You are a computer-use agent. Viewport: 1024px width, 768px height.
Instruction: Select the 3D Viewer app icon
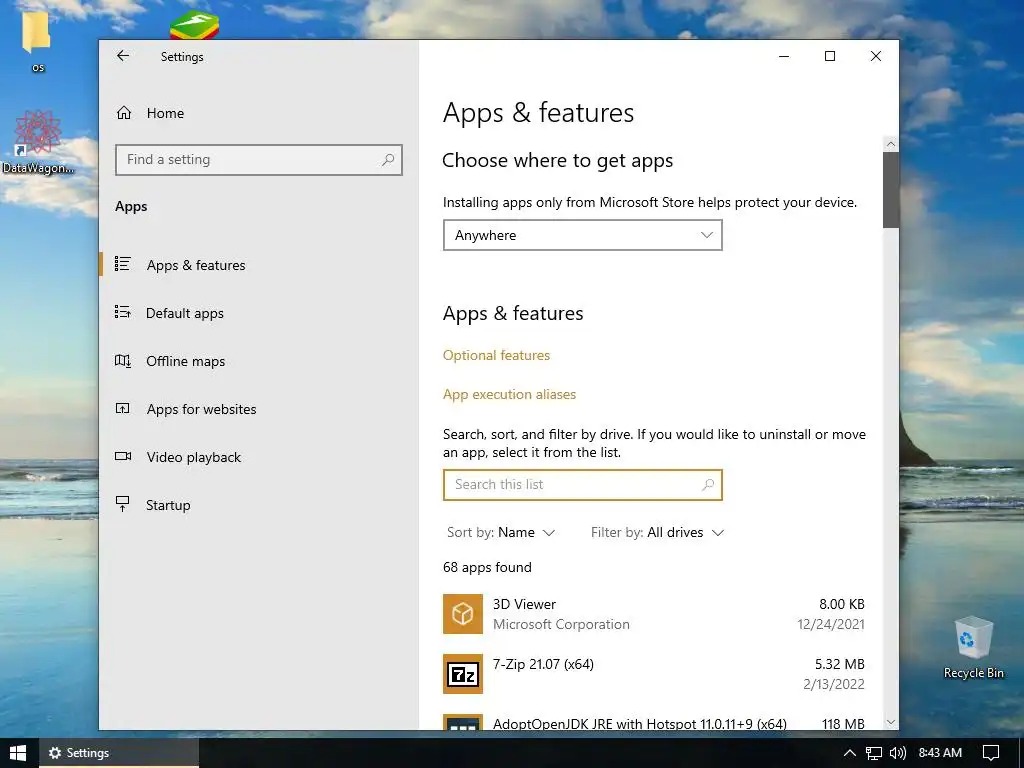point(462,614)
